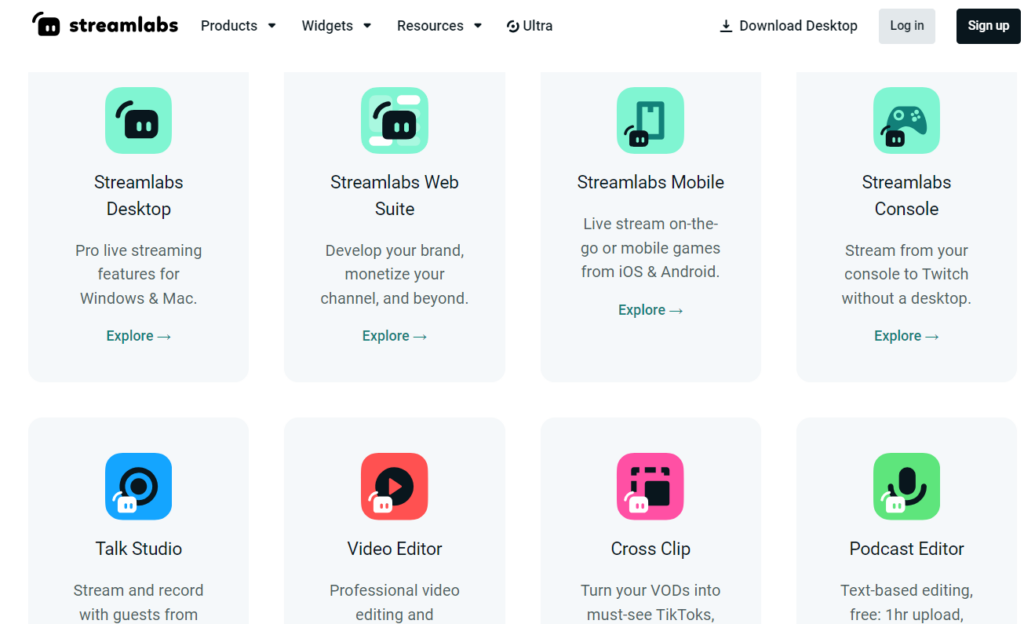The image size is (1024, 624).
Task: Select the Streamlabs Desktop title
Action: pos(138,195)
